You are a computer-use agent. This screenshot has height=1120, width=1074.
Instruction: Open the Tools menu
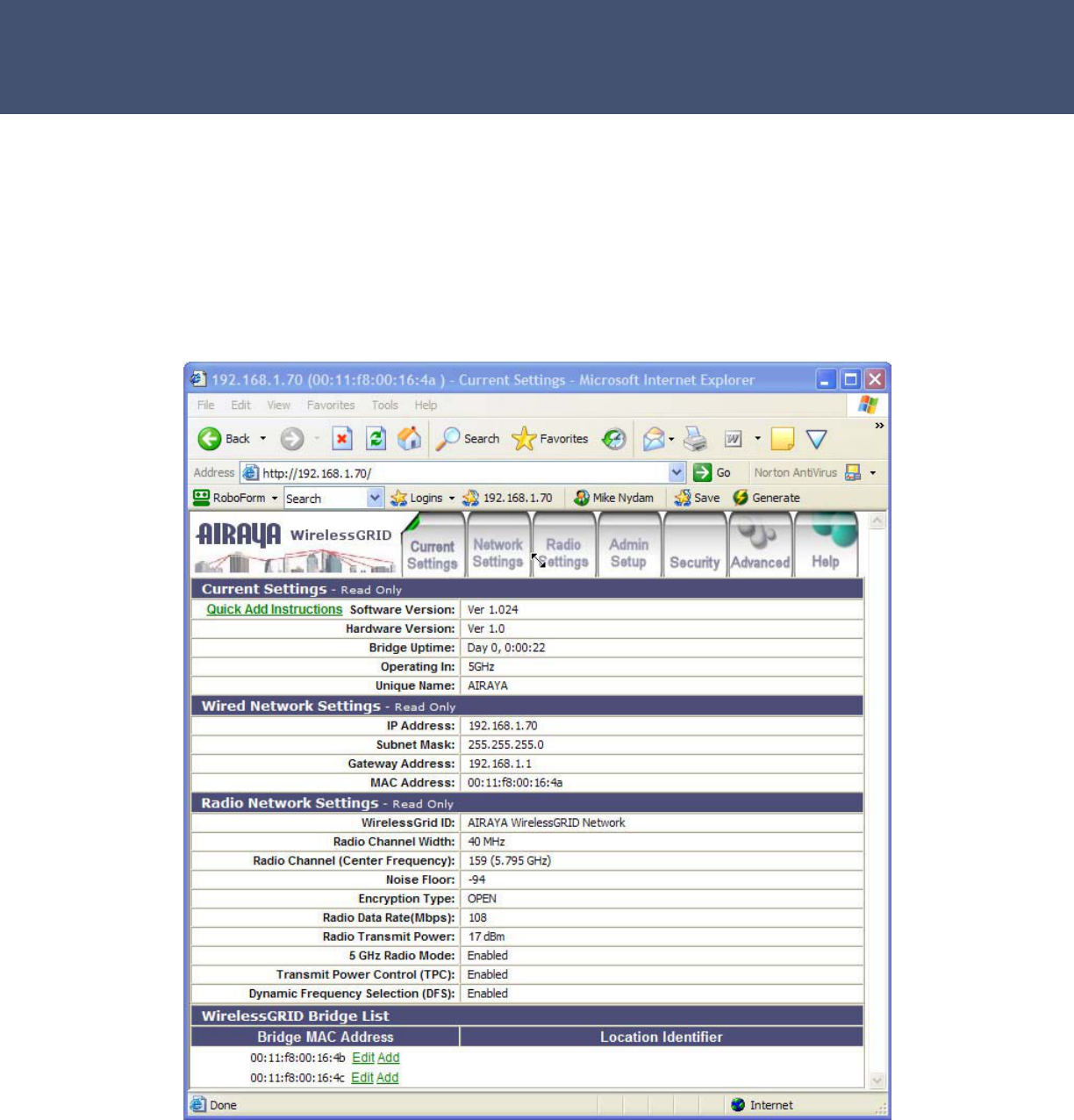click(384, 406)
